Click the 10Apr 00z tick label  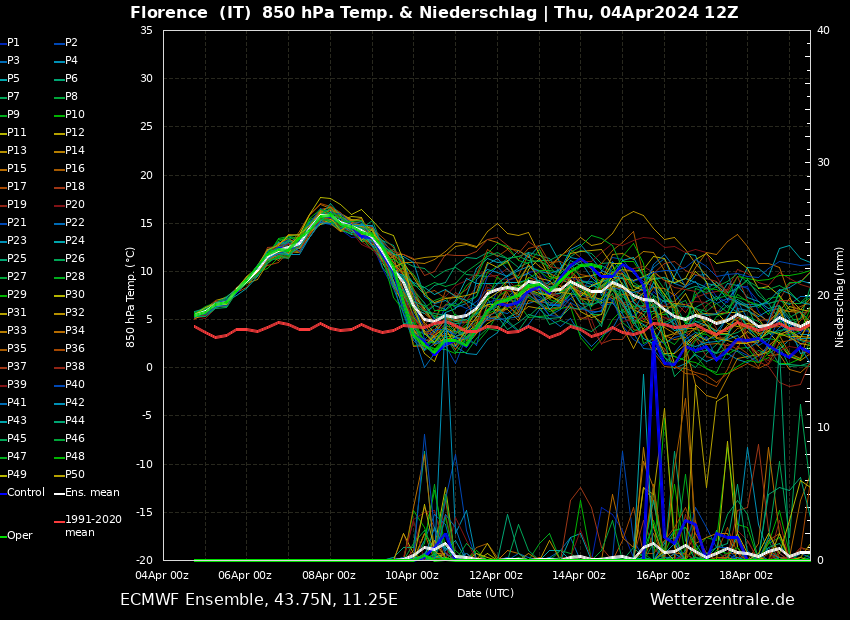coord(413,575)
